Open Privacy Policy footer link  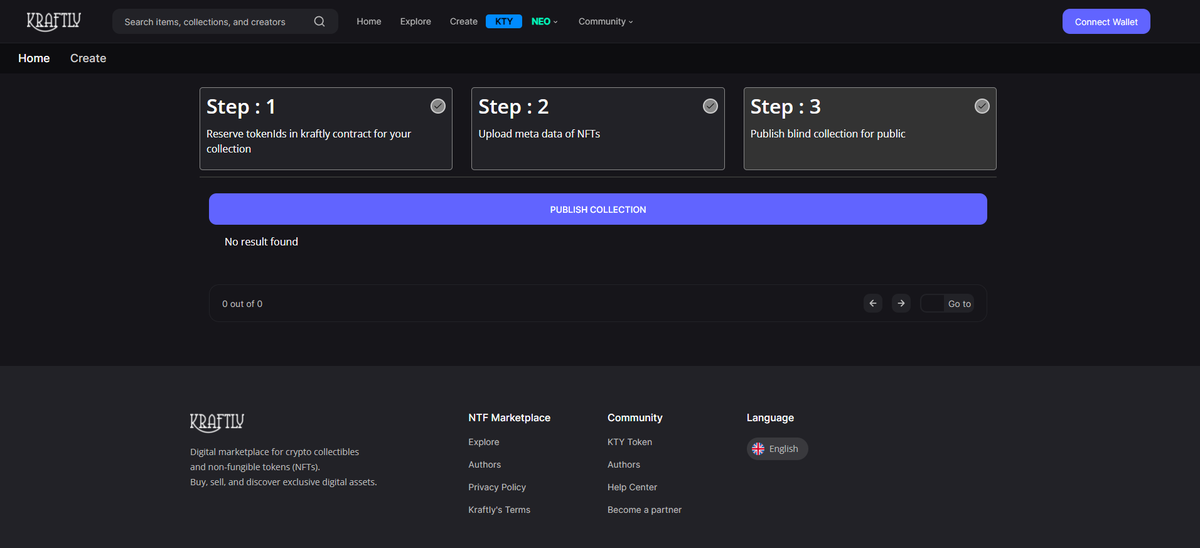497,487
